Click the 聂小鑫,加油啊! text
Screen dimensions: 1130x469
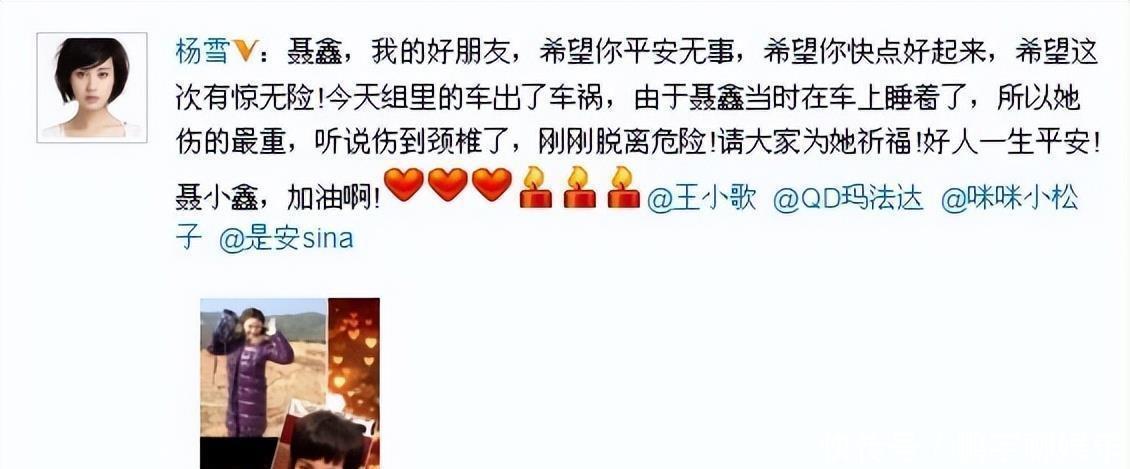278,198
